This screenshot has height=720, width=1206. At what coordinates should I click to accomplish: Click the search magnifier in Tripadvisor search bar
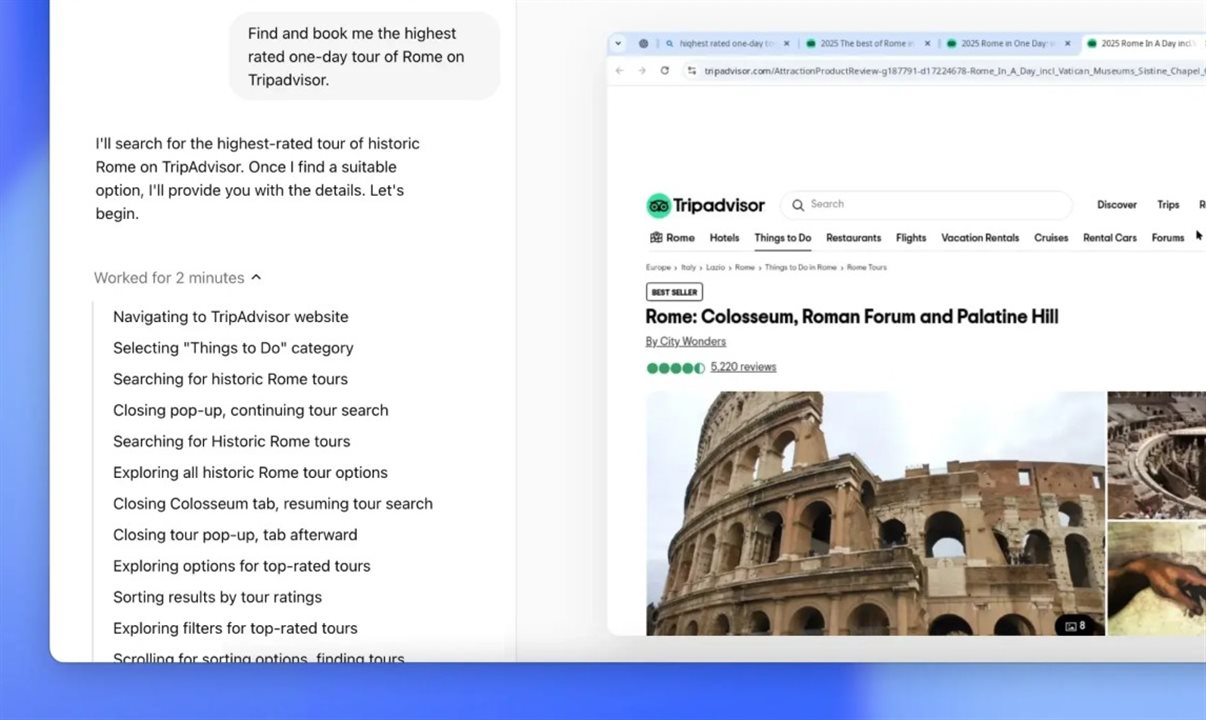click(x=798, y=205)
